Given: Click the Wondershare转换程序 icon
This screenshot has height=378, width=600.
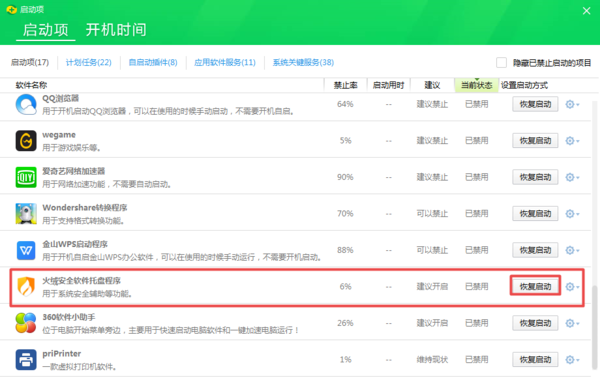Looking at the screenshot, I should point(26,213).
